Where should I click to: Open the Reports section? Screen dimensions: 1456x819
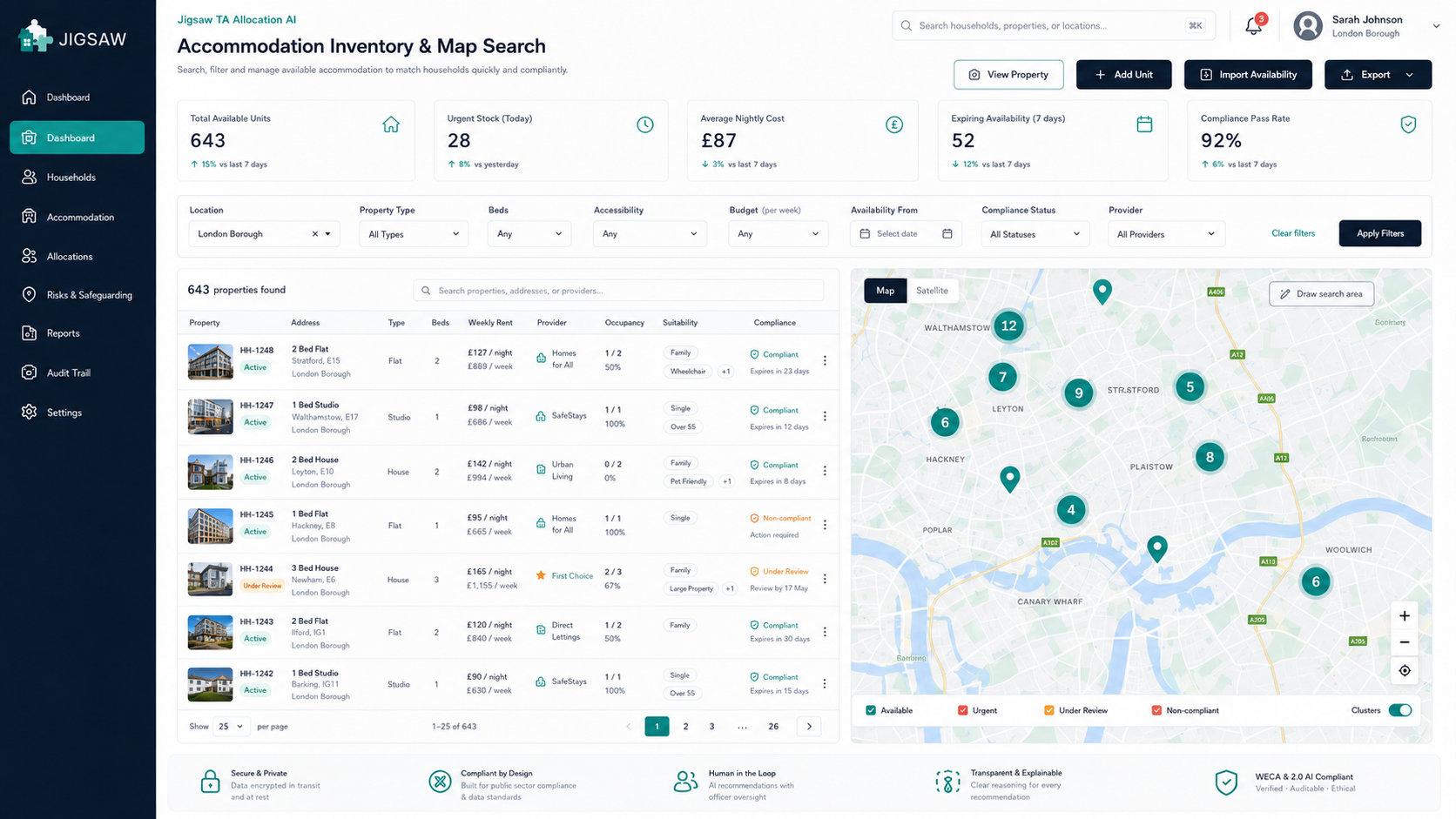78,333
